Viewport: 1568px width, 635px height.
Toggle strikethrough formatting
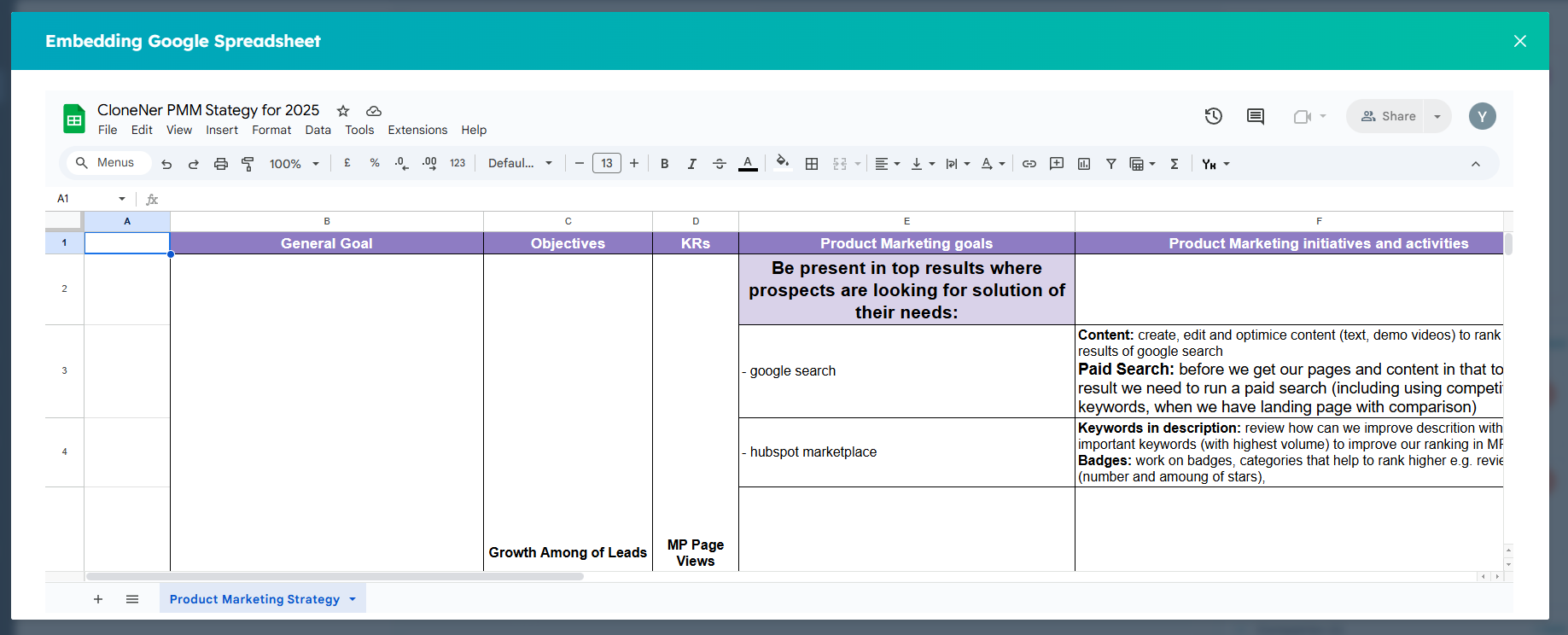tap(720, 164)
